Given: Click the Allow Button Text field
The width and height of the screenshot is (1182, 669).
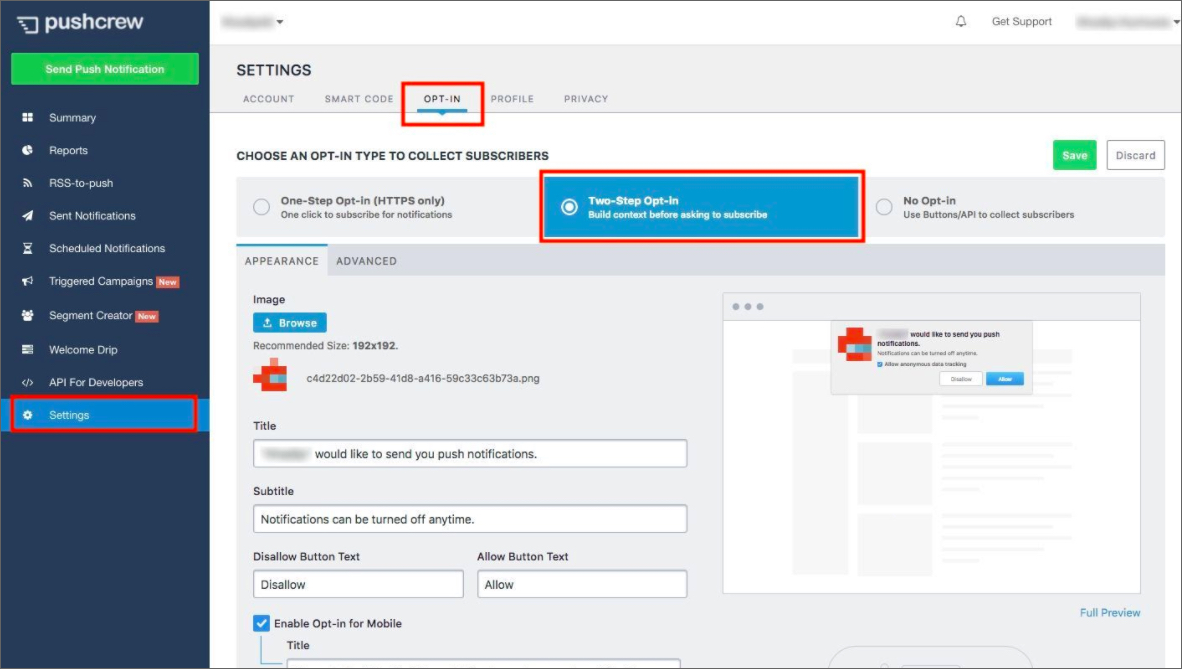Looking at the screenshot, I should (582, 584).
